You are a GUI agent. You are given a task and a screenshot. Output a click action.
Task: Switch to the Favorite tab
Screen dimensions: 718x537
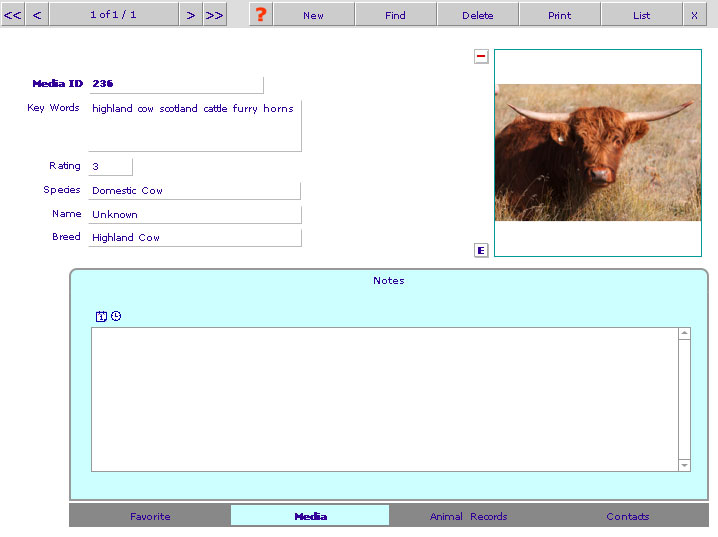(x=150, y=516)
